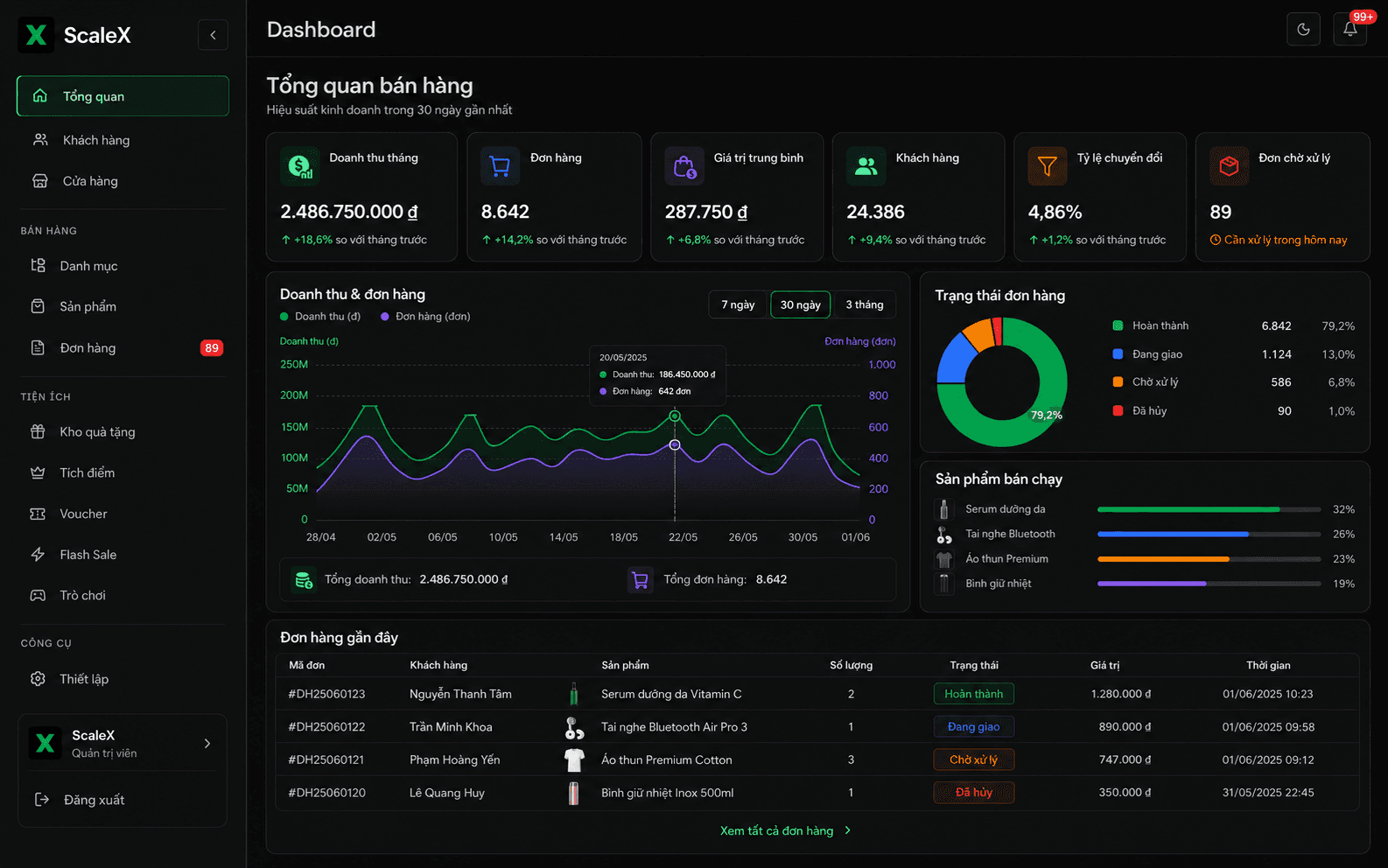Click the Tổng doanh thu coins icon
This screenshot has width=1388, height=868.
[x=304, y=579]
